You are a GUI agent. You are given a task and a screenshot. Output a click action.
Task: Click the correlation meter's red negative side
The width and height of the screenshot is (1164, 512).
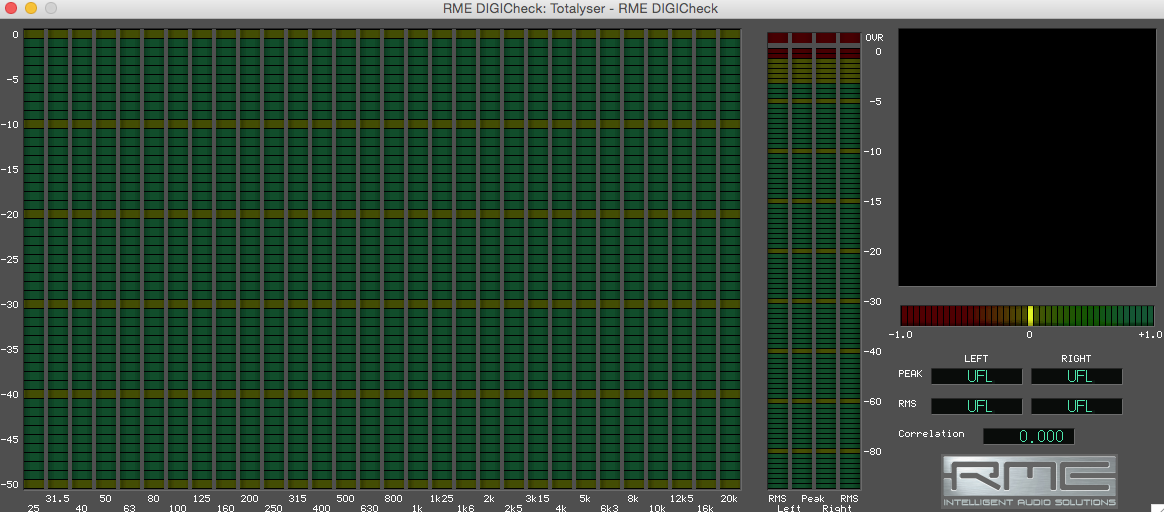[964, 315]
